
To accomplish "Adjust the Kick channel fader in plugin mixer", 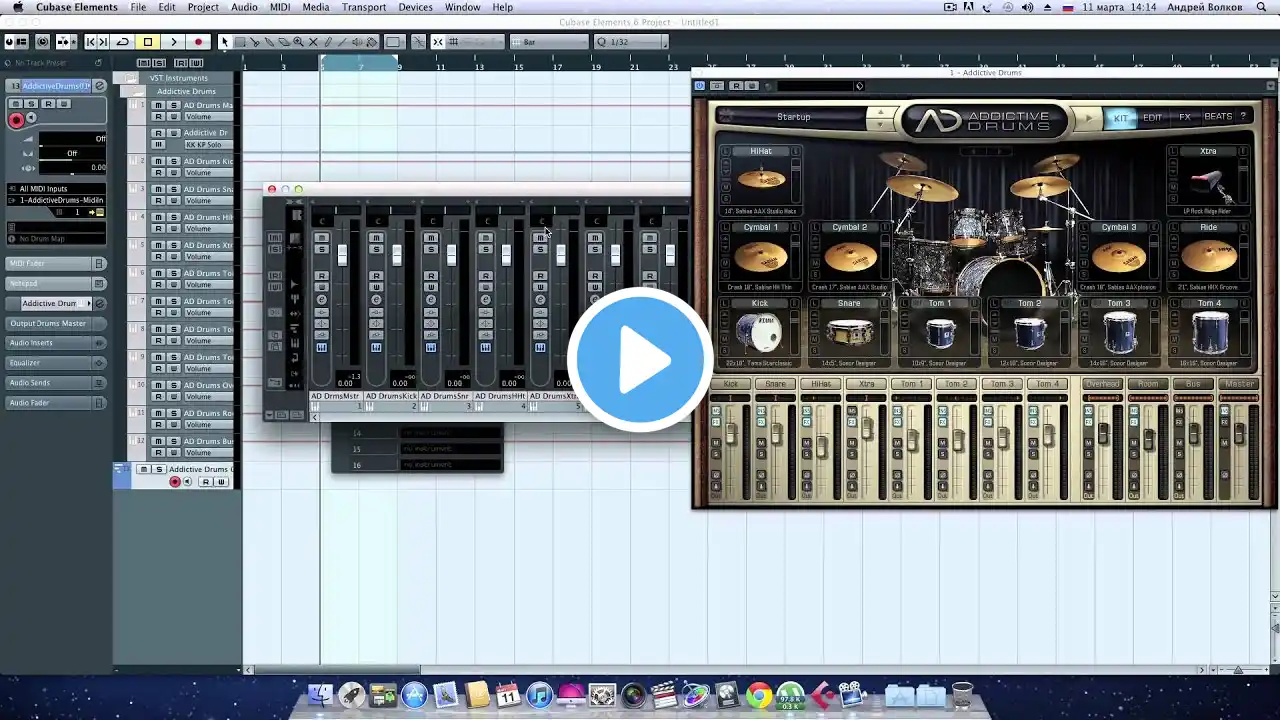I will pyautogui.click(x=732, y=433).
